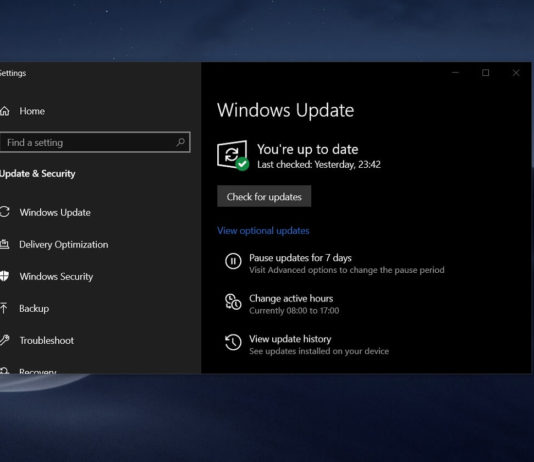
Task: Click the active hours clock icon
Action: [233, 302]
